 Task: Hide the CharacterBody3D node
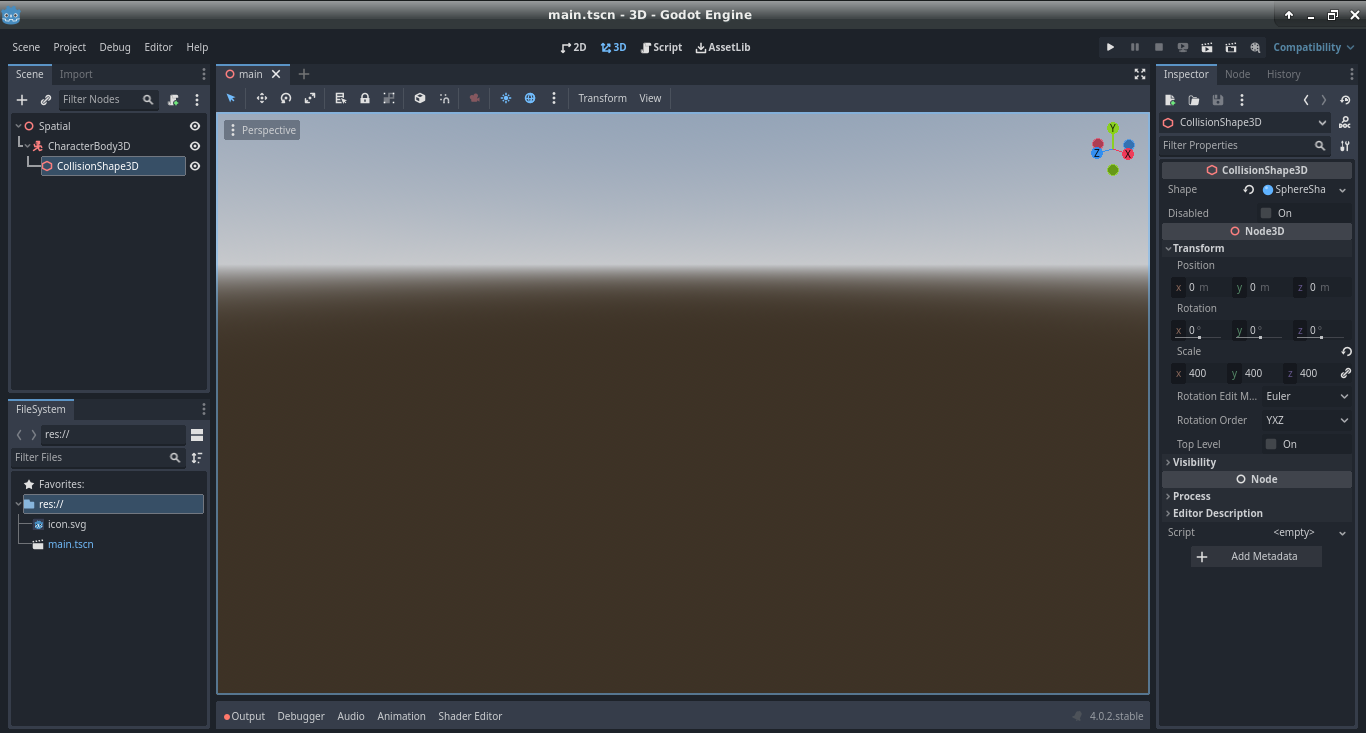click(x=194, y=146)
